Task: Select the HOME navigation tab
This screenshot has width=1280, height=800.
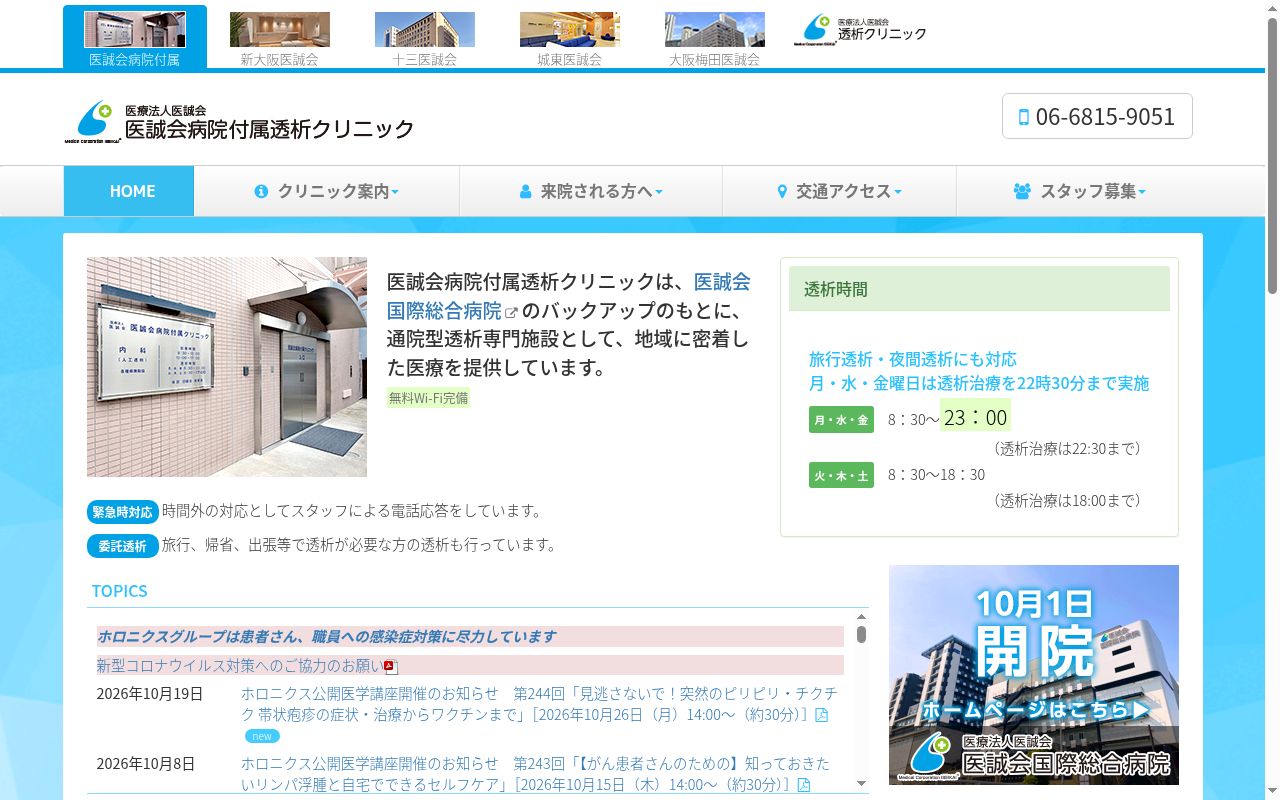Action: coord(129,191)
